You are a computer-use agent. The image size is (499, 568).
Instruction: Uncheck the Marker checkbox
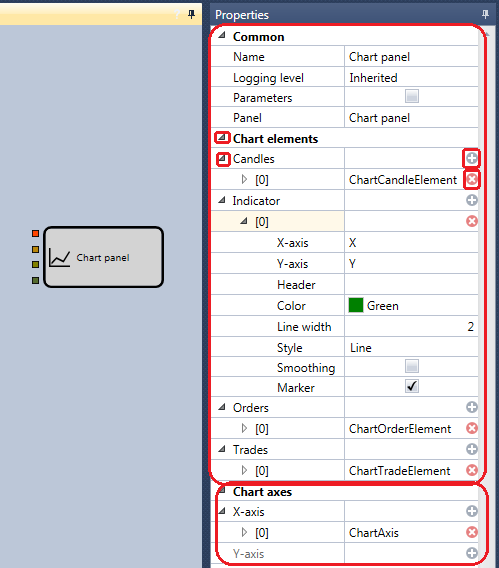[412, 386]
